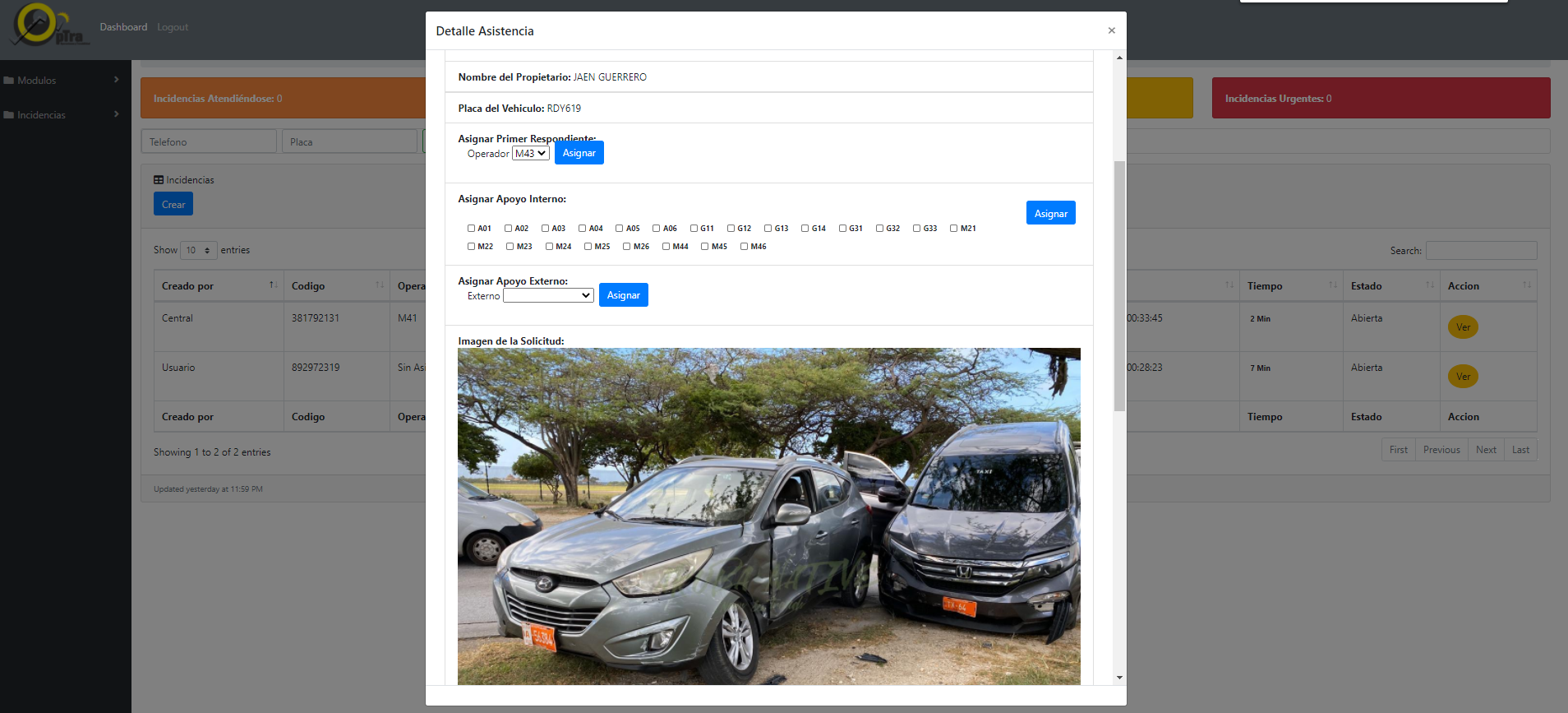Click the folder icon beside Incidencias in sidebar

pyautogui.click(x=9, y=115)
